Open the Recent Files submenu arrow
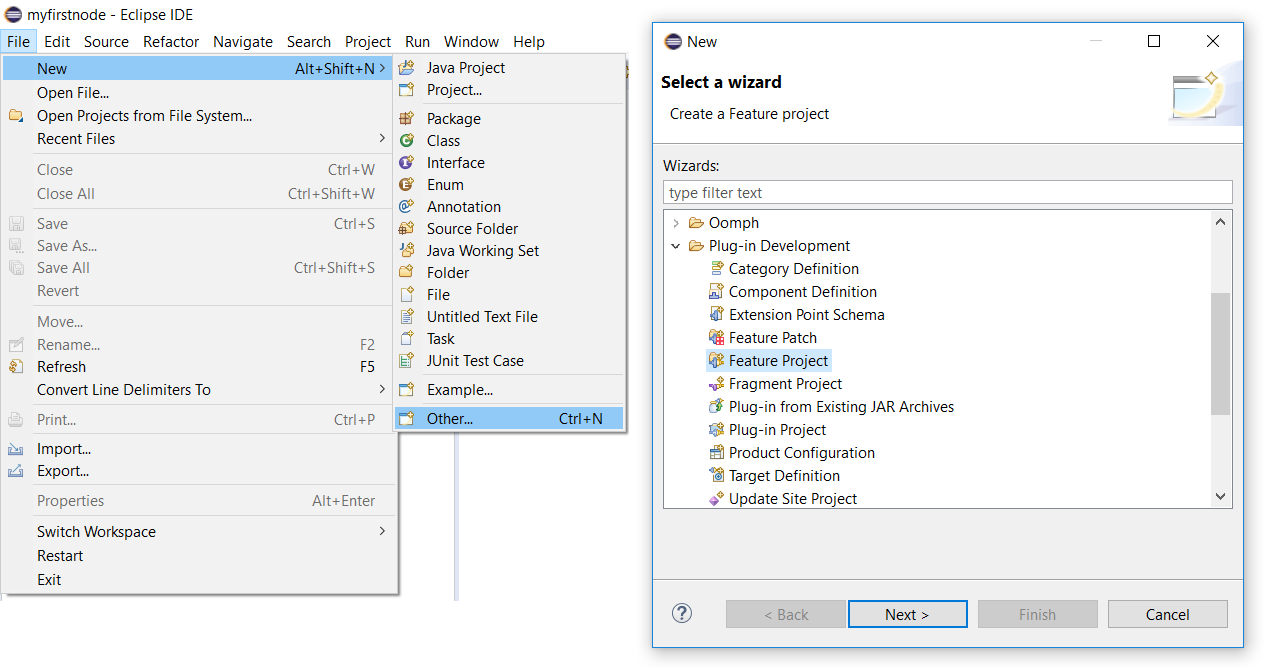The height and width of the screenshot is (668, 1283). 382,138
